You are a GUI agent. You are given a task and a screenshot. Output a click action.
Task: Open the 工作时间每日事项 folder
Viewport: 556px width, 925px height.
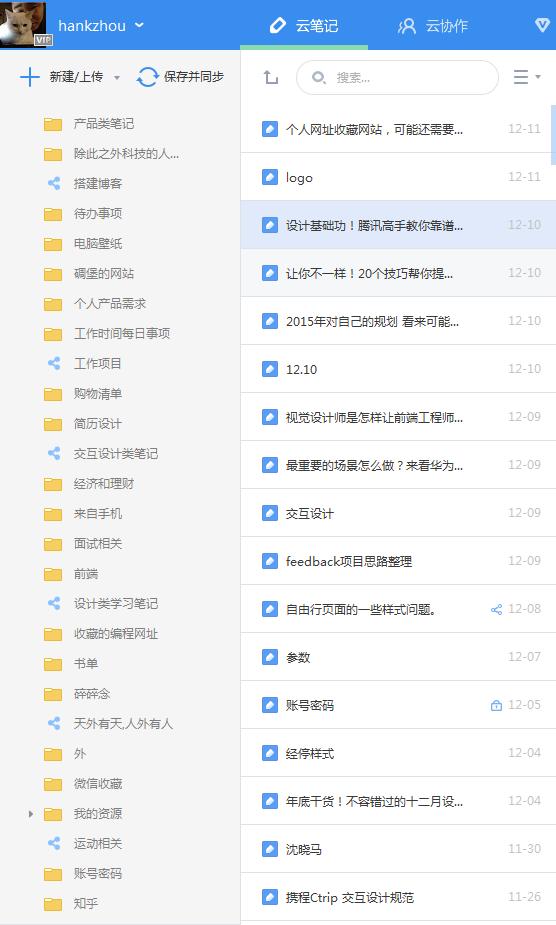click(x=122, y=334)
